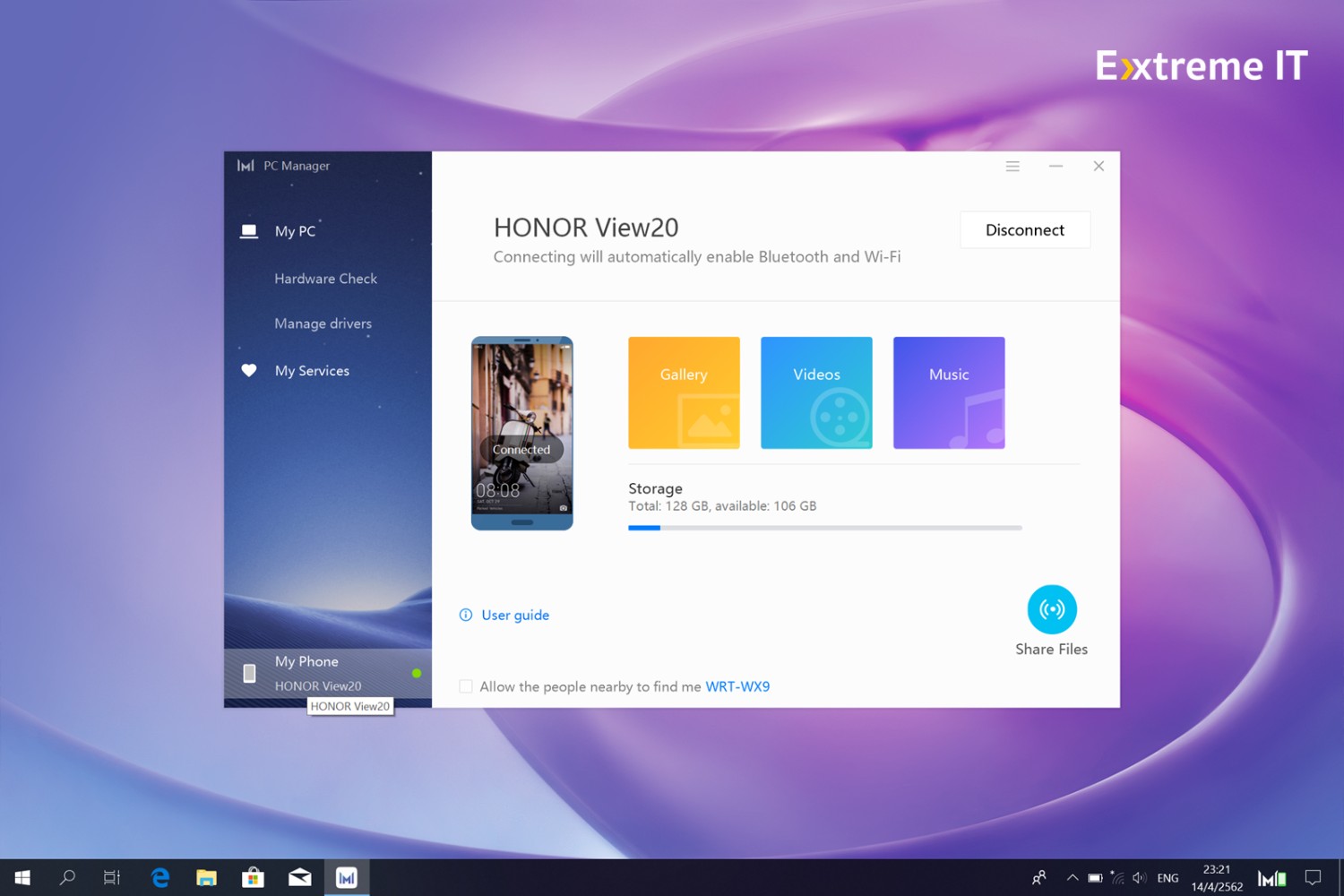This screenshot has width=1344, height=896.
Task: Click the storage usage progress bar
Action: [825, 528]
